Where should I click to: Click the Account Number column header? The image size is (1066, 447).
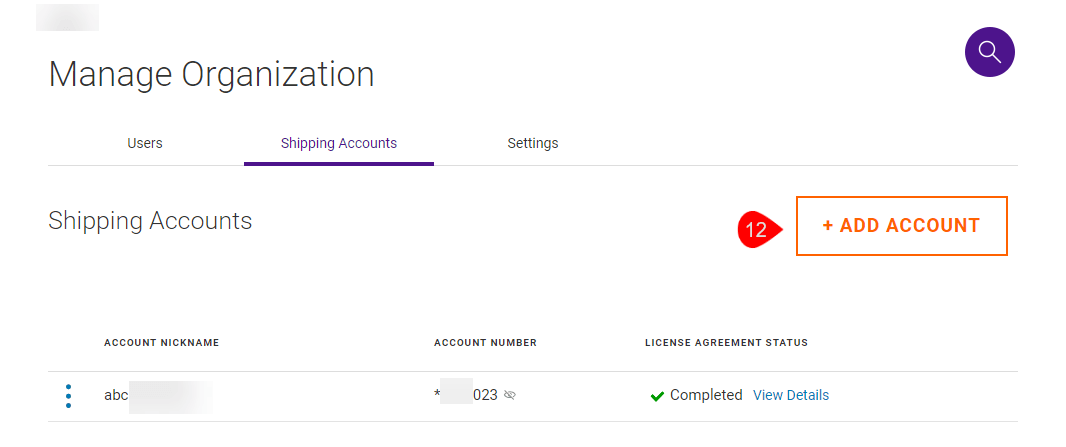pyautogui.click(x=485, y=343)
